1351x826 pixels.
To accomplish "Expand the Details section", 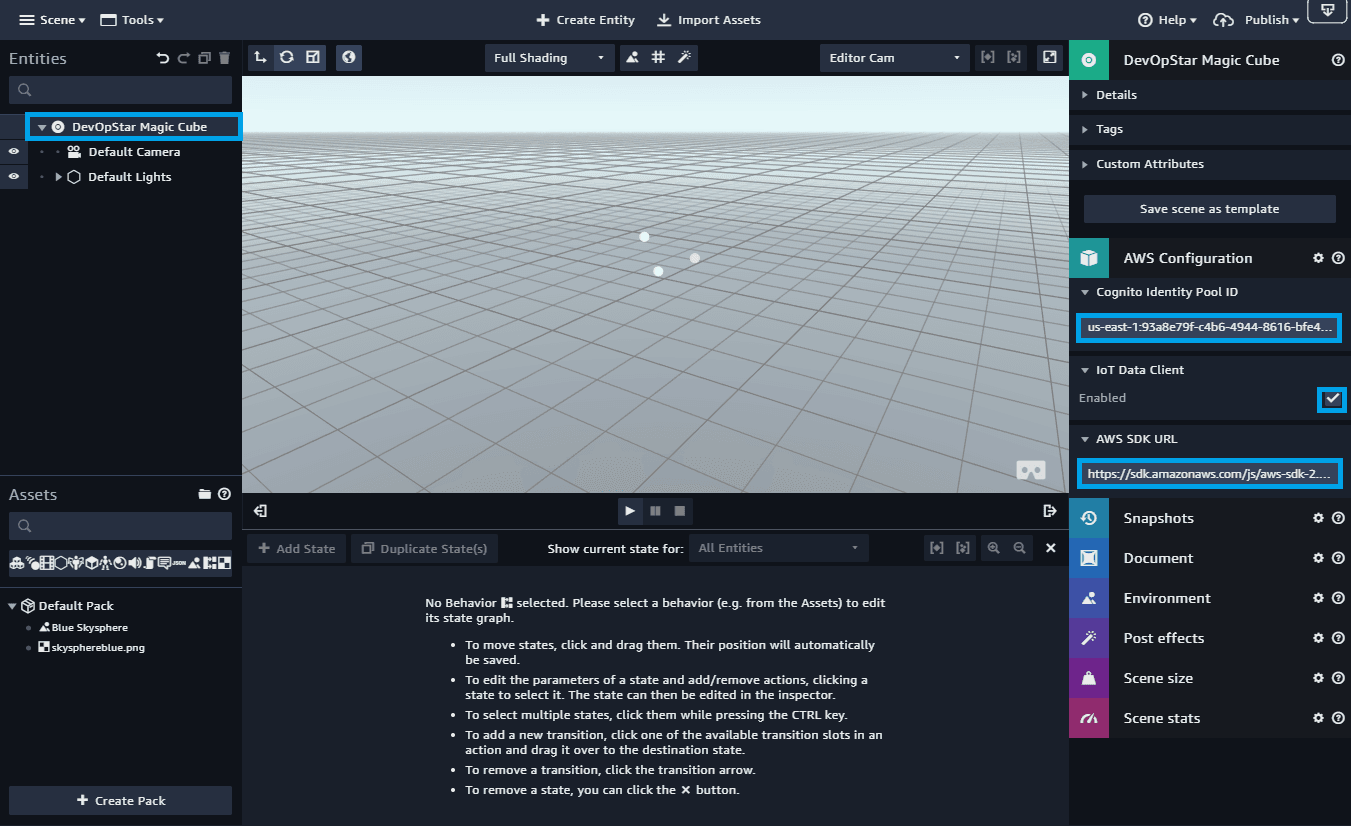I will pos(1116,95).
